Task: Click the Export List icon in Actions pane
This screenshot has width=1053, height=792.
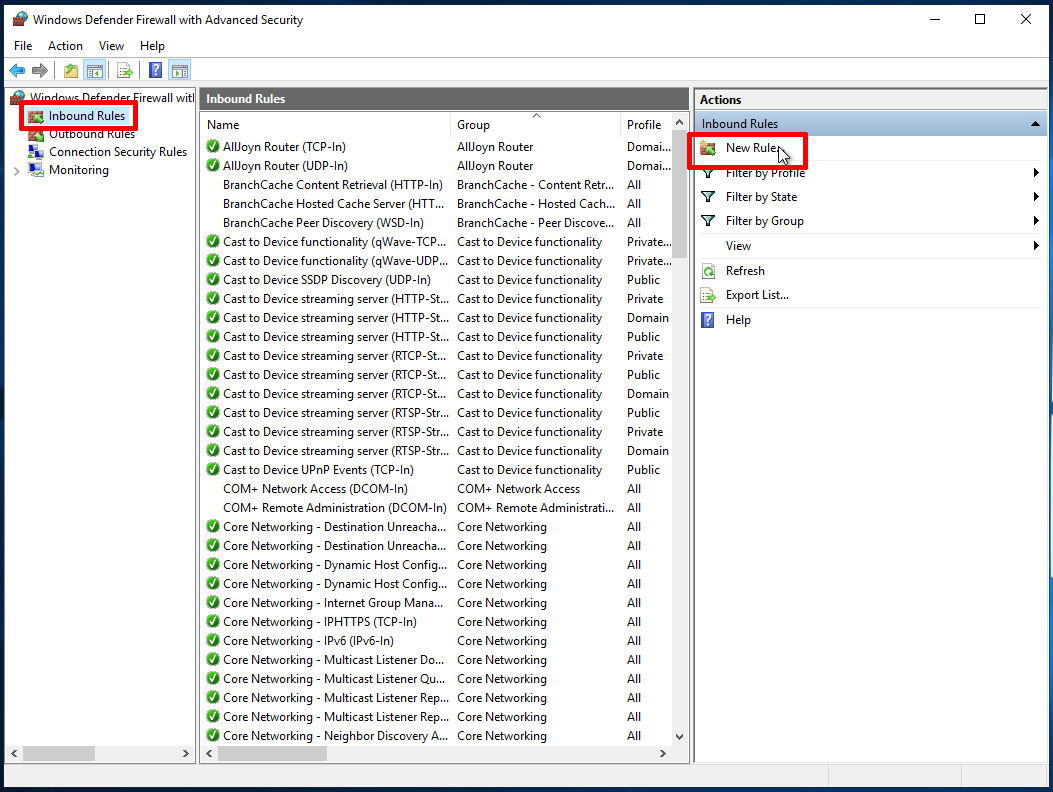Action: (x=708, y=295)
